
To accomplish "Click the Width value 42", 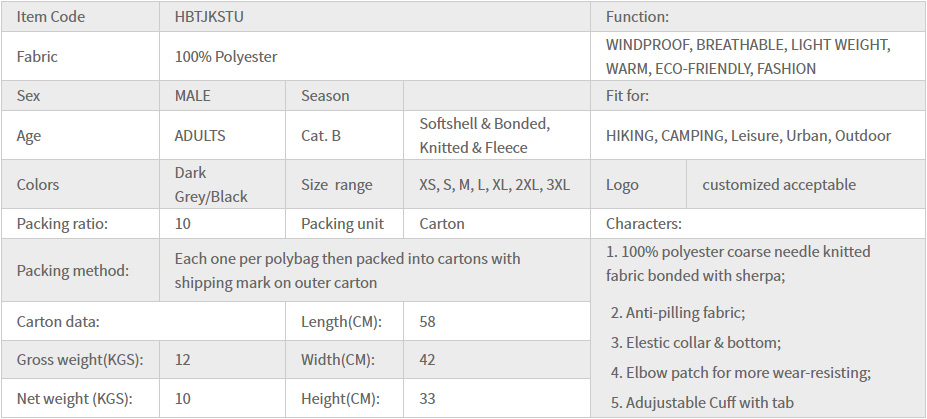I will click(428, 360).
